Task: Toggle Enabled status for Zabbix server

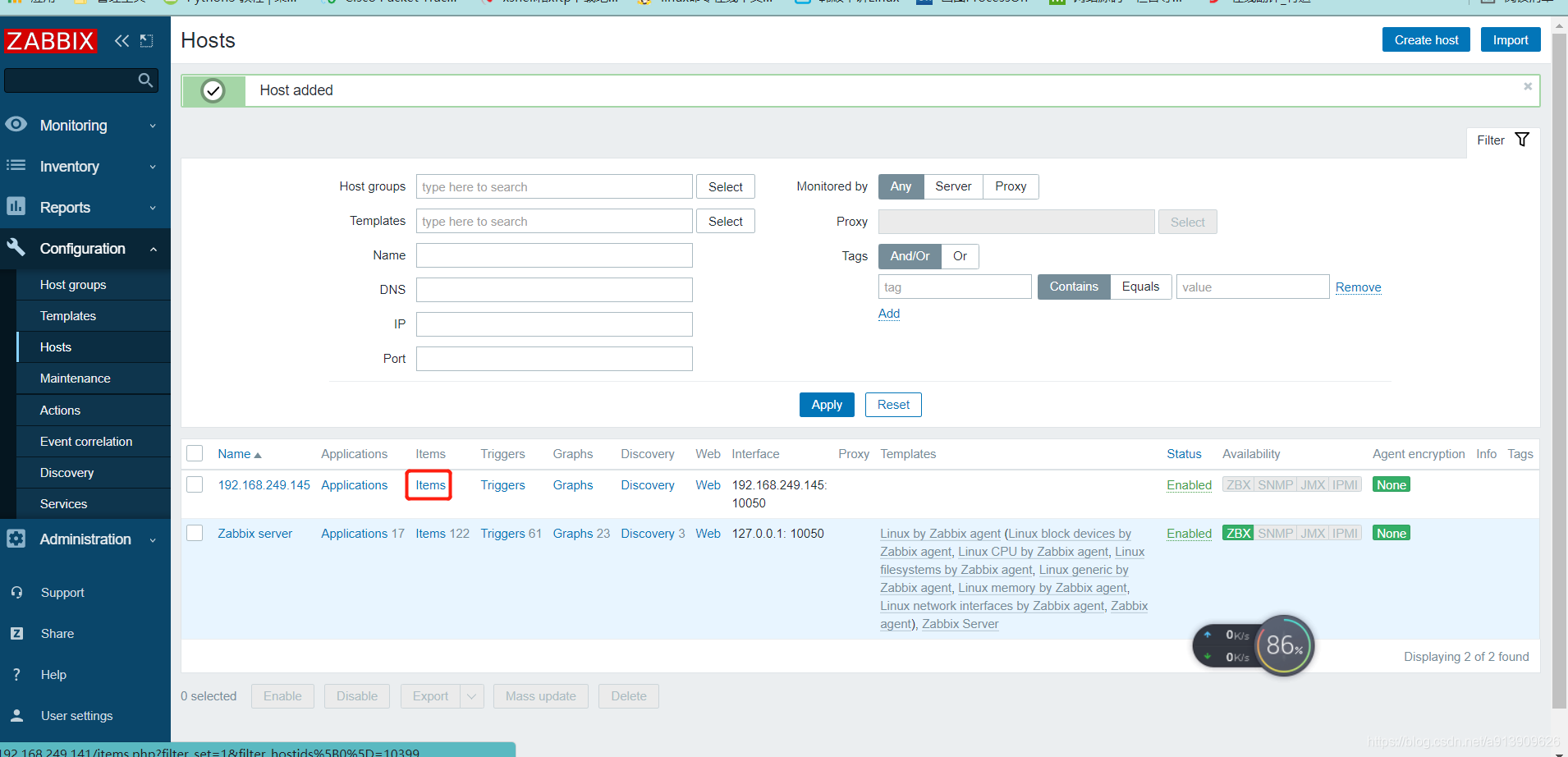Action: click(1189, 534)
